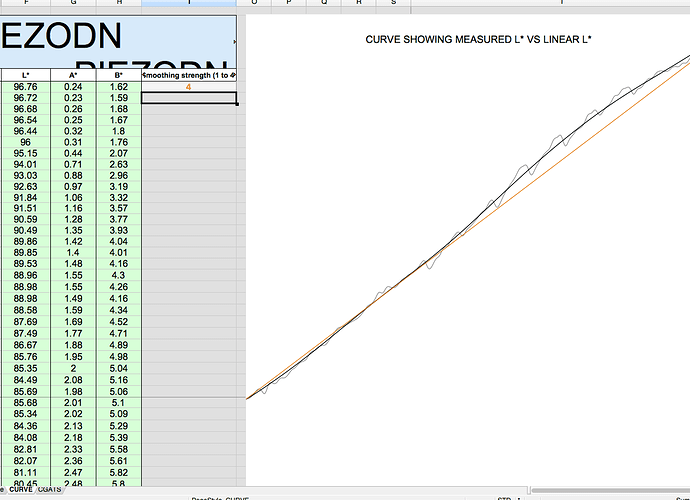Screen dimensions: 690x500
Task: Select the empty cell below smoothing value
Action: [x=189, y=98]
